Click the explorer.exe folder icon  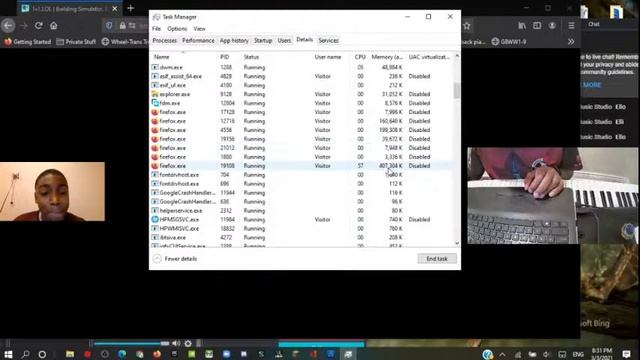155,94
